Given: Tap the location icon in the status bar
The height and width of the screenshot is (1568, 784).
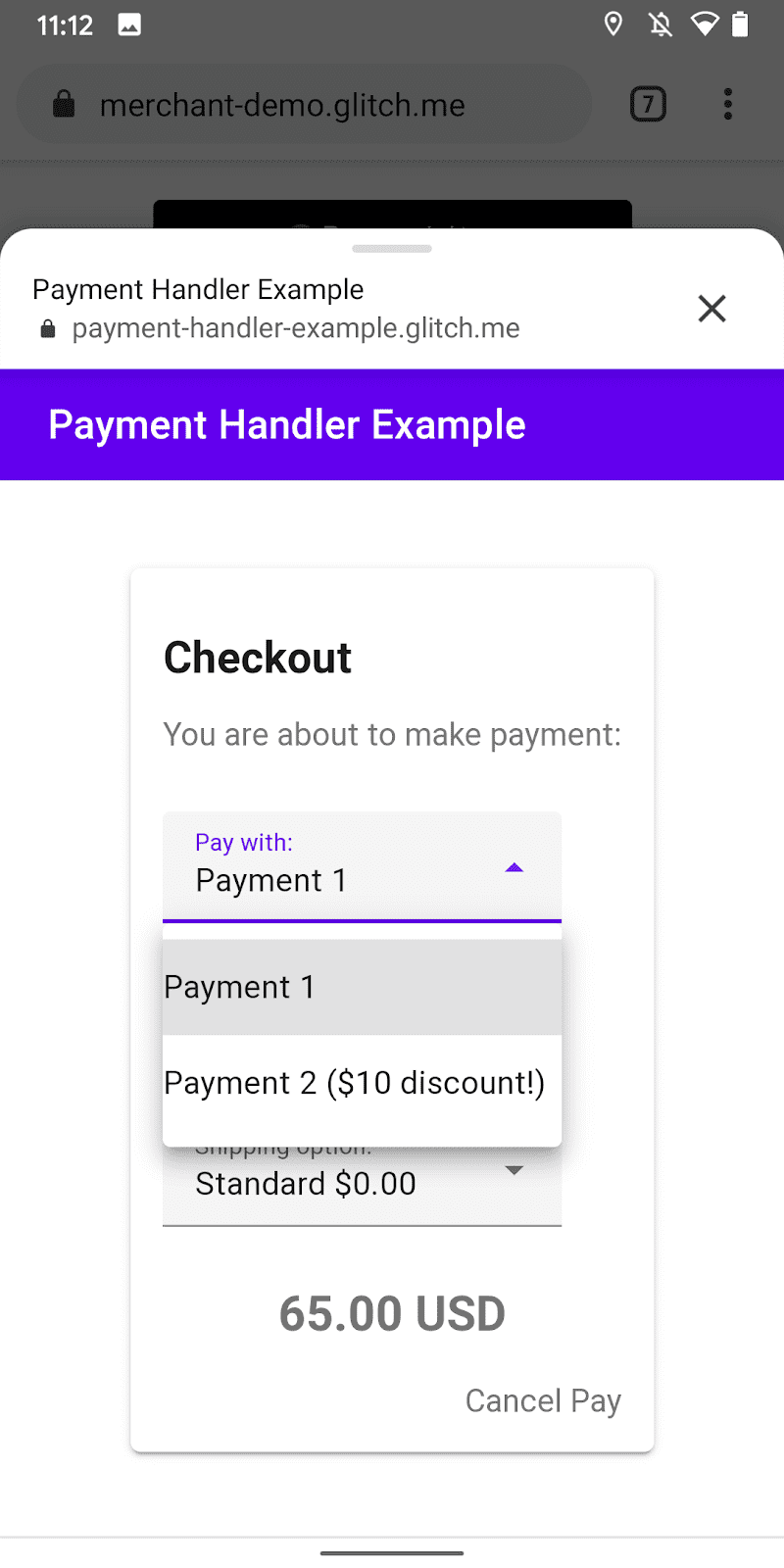Looking at the screenshot, I should [x=612, y=24].
